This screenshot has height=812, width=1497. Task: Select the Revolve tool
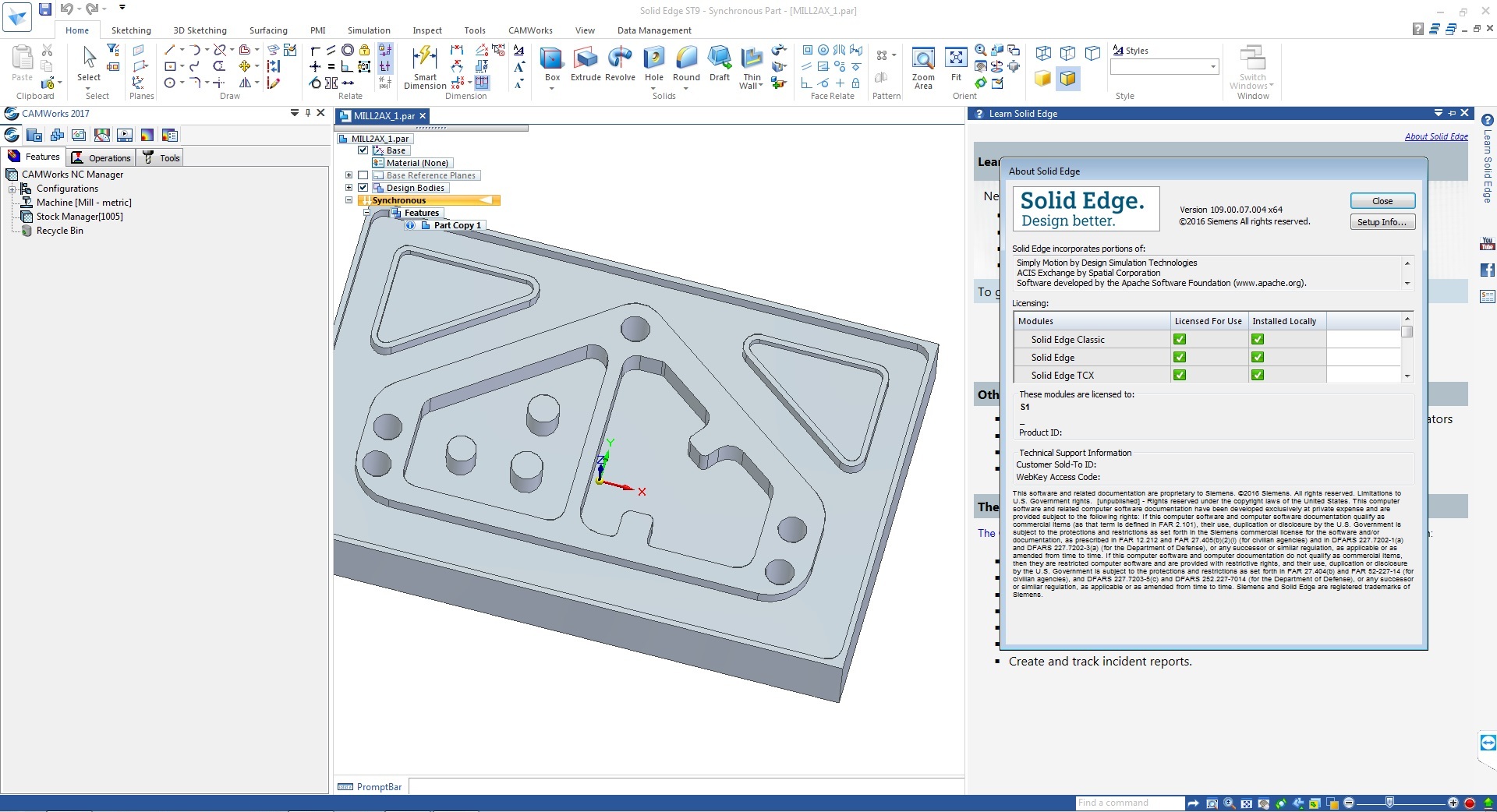[620, 64]
